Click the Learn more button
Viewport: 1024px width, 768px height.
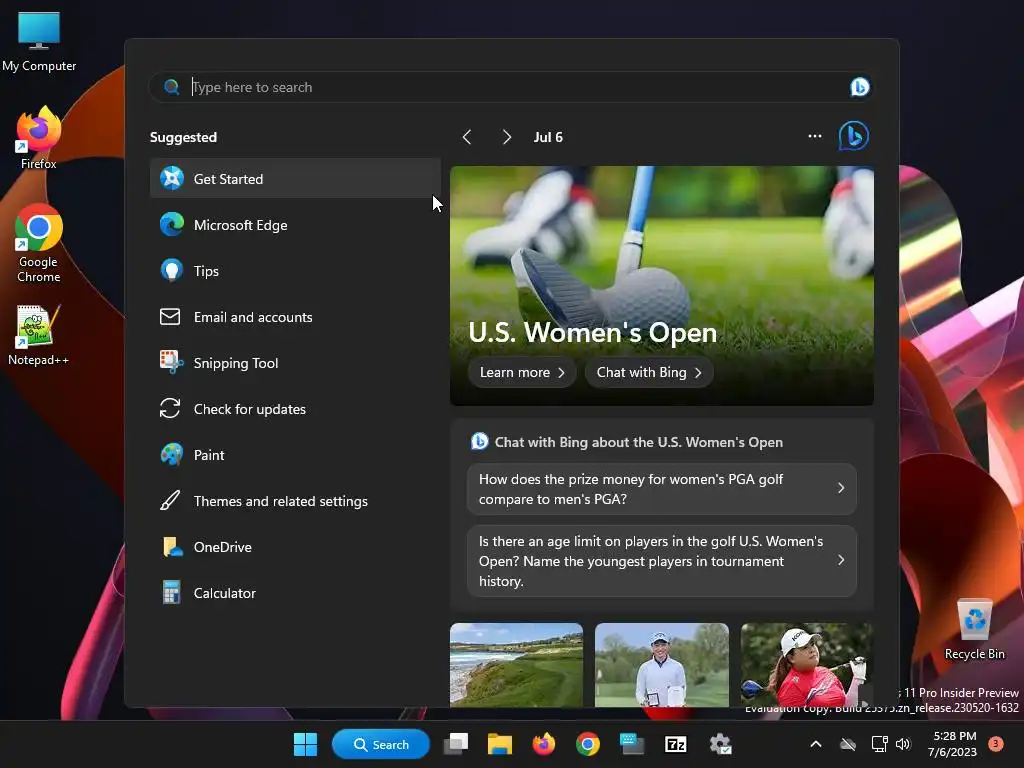tap(522, 372)
